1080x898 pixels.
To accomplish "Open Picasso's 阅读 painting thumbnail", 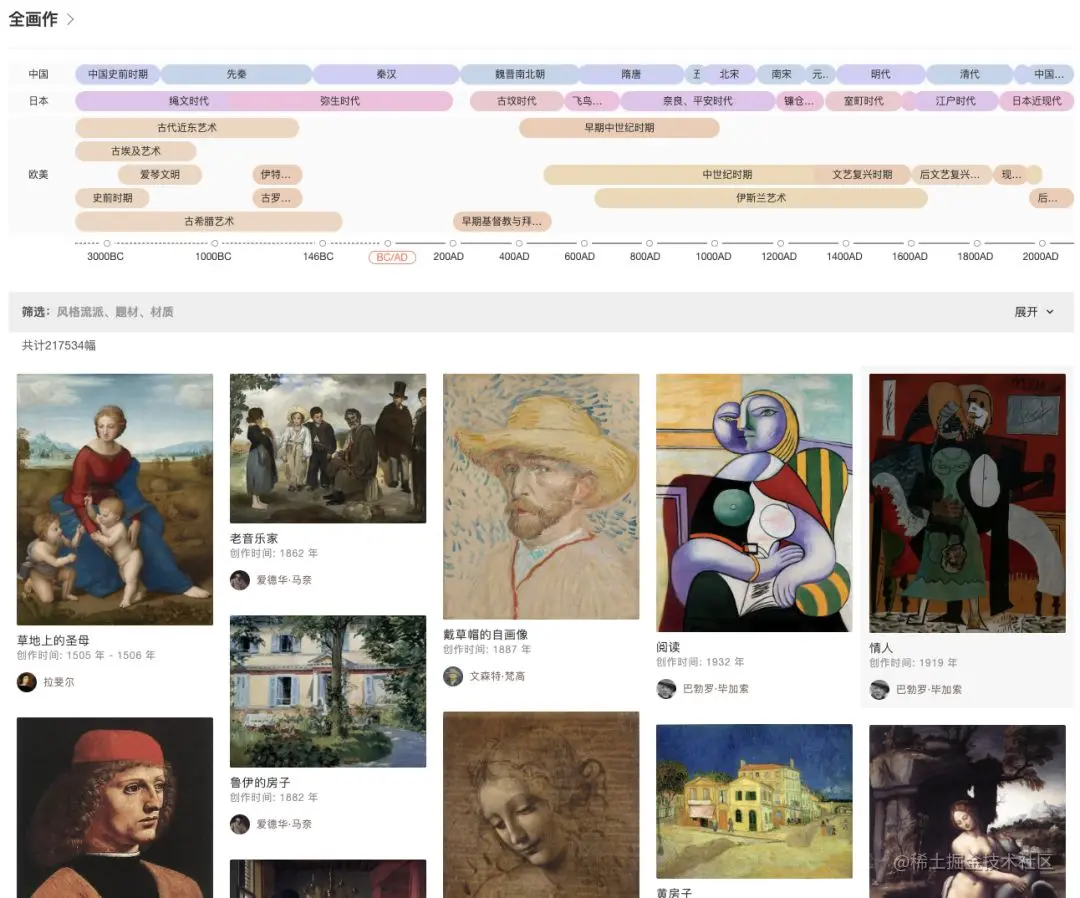I will [754, 503].
